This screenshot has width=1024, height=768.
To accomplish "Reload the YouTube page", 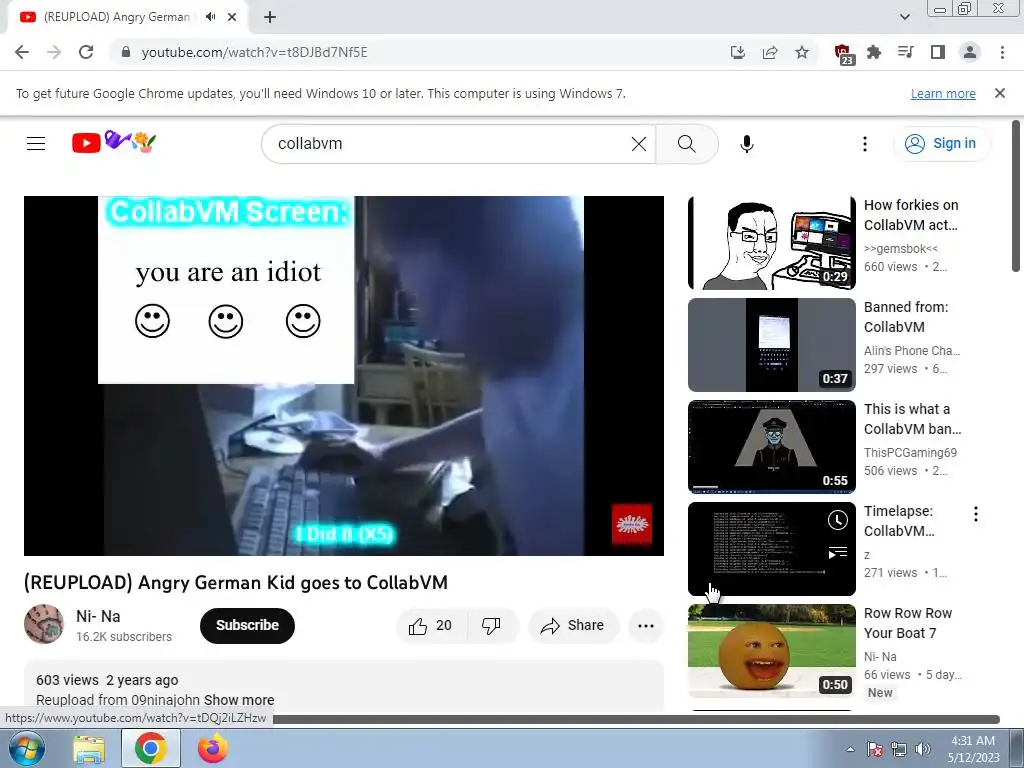I will click(86, 52).
